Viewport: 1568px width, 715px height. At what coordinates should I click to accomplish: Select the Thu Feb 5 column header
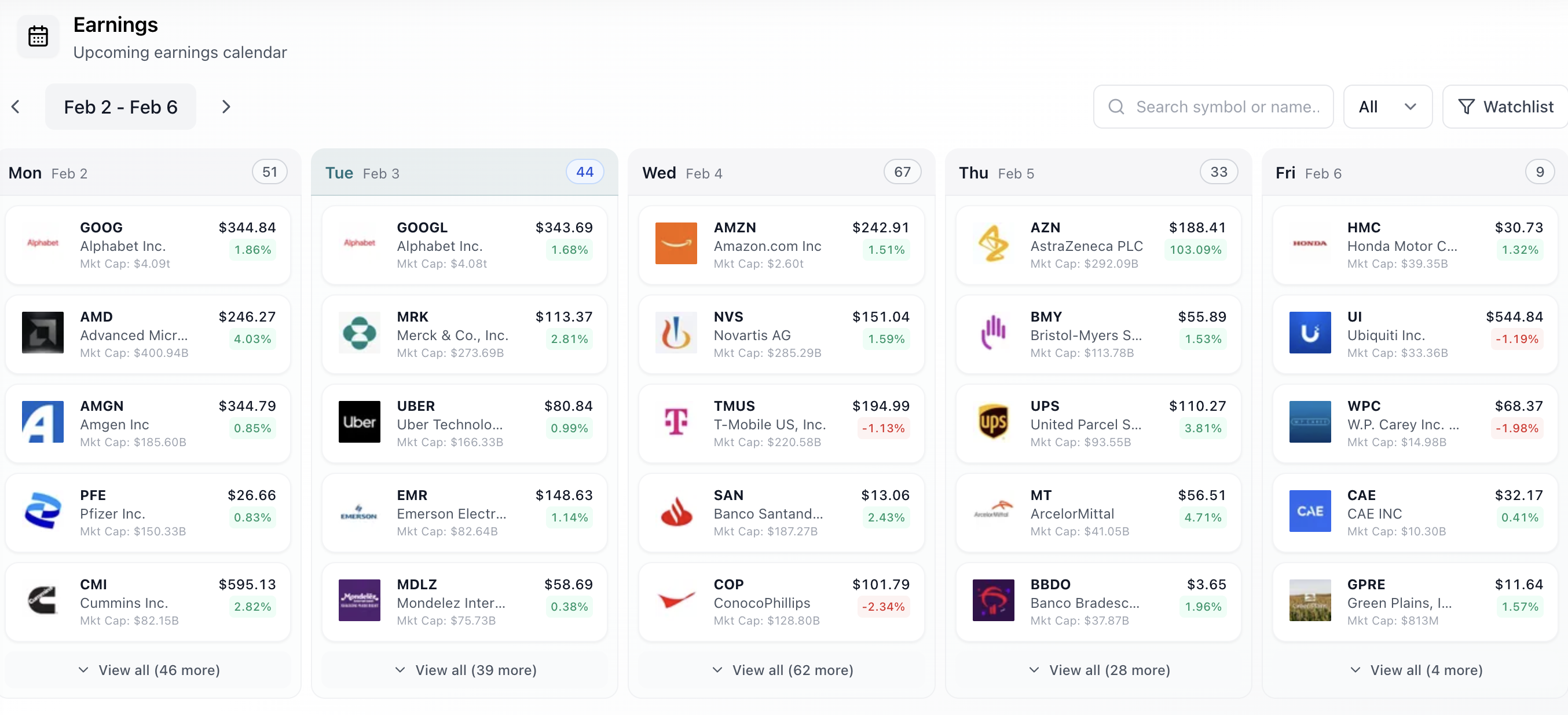[1097, 173]
